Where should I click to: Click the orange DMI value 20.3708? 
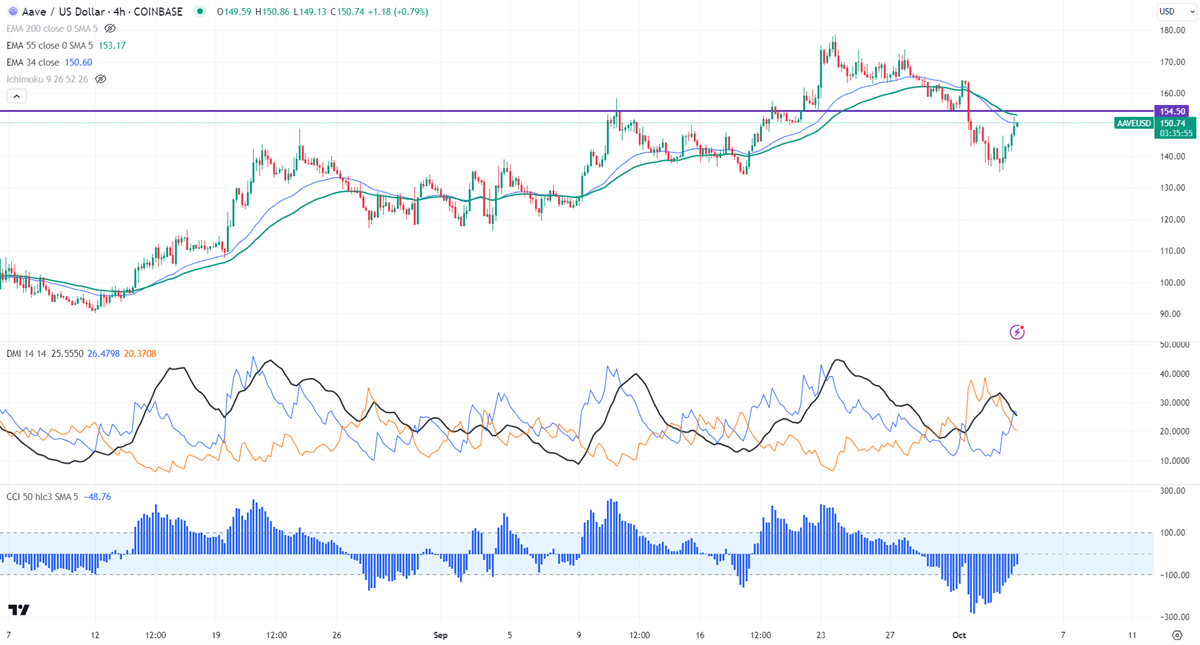(142, 353)
